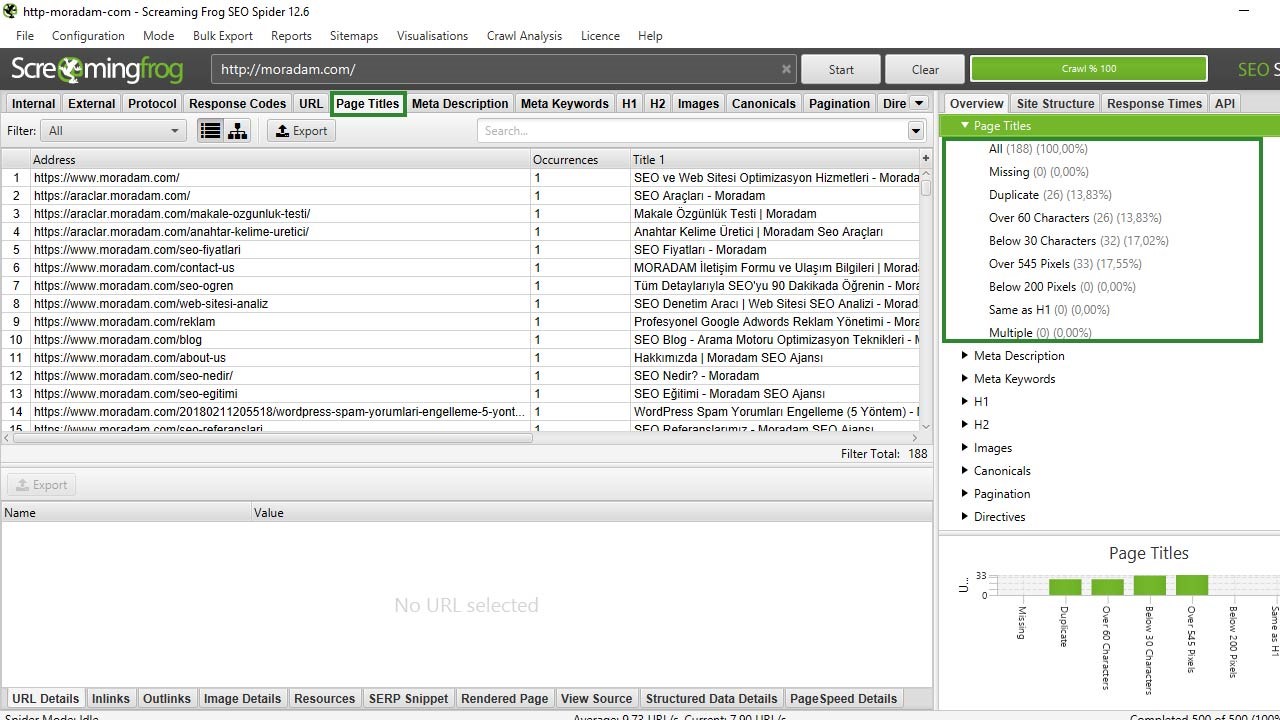Select the Over 60 Characters filter item

click(1075, 218)
